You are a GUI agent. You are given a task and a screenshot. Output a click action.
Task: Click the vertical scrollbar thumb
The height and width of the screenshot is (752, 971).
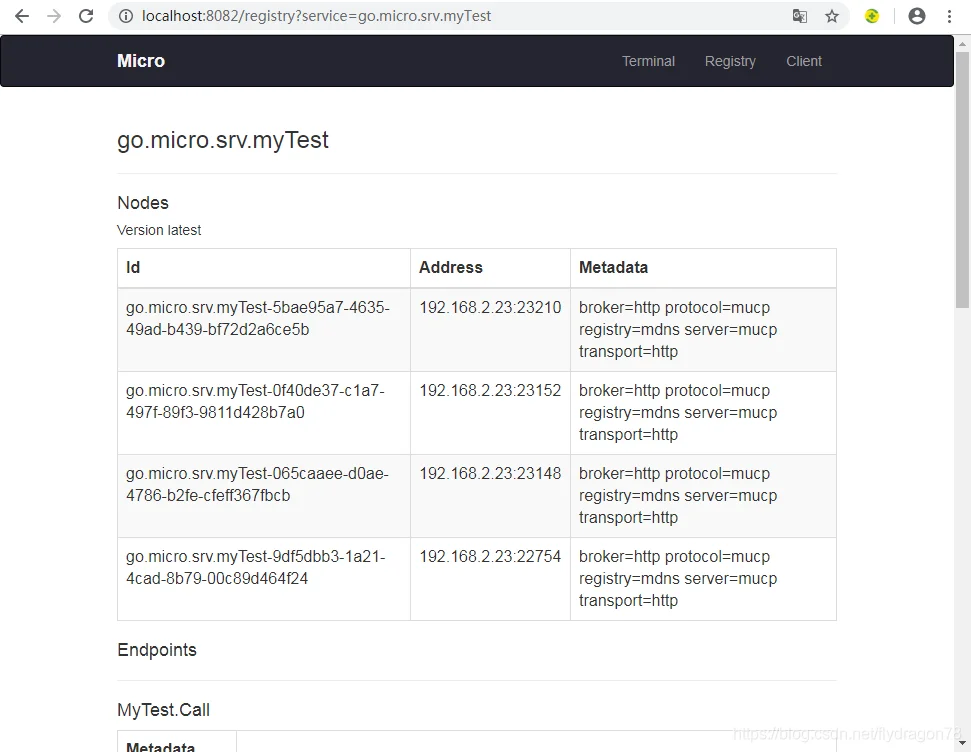(x=962, y=180)
